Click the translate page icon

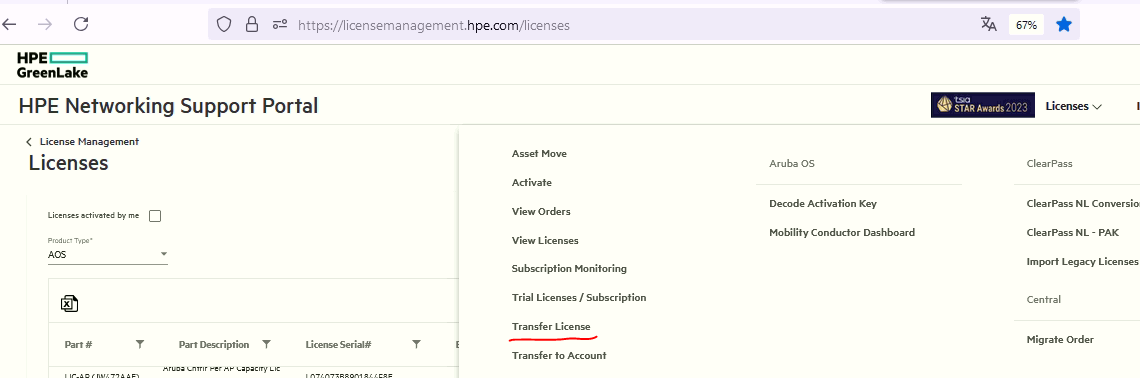tap(989, 24)
